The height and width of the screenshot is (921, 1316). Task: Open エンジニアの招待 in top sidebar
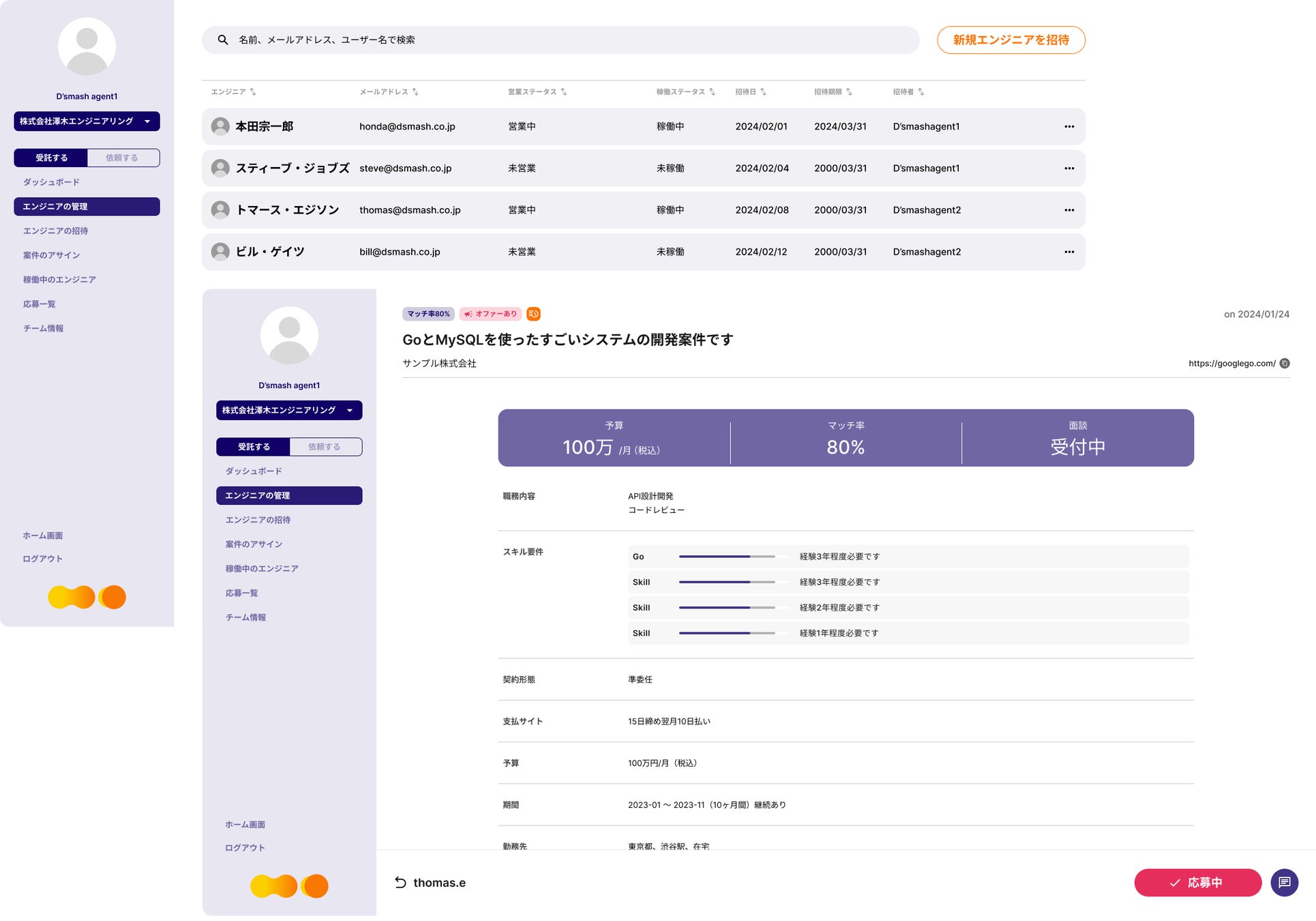click(55, 231)
